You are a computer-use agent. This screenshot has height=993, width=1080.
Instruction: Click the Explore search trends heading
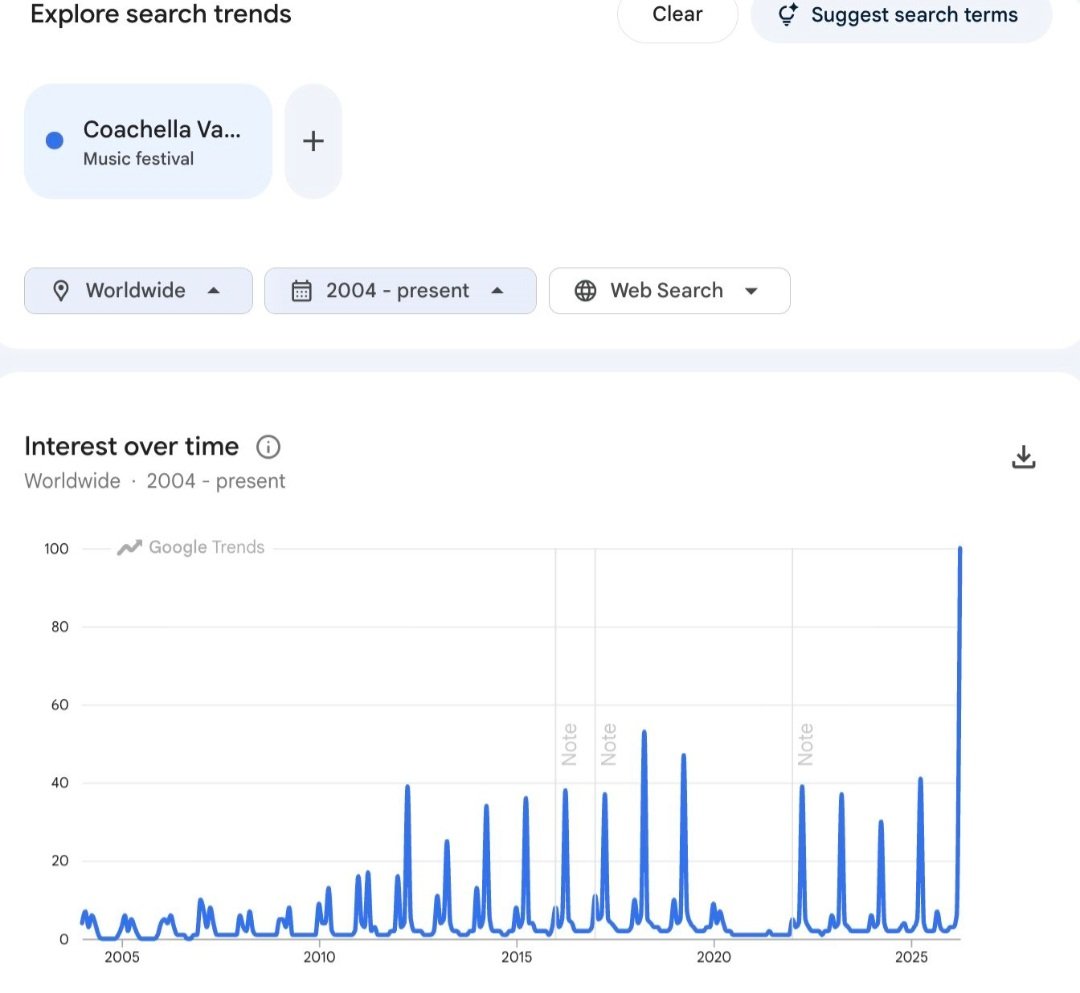[160, 14]
